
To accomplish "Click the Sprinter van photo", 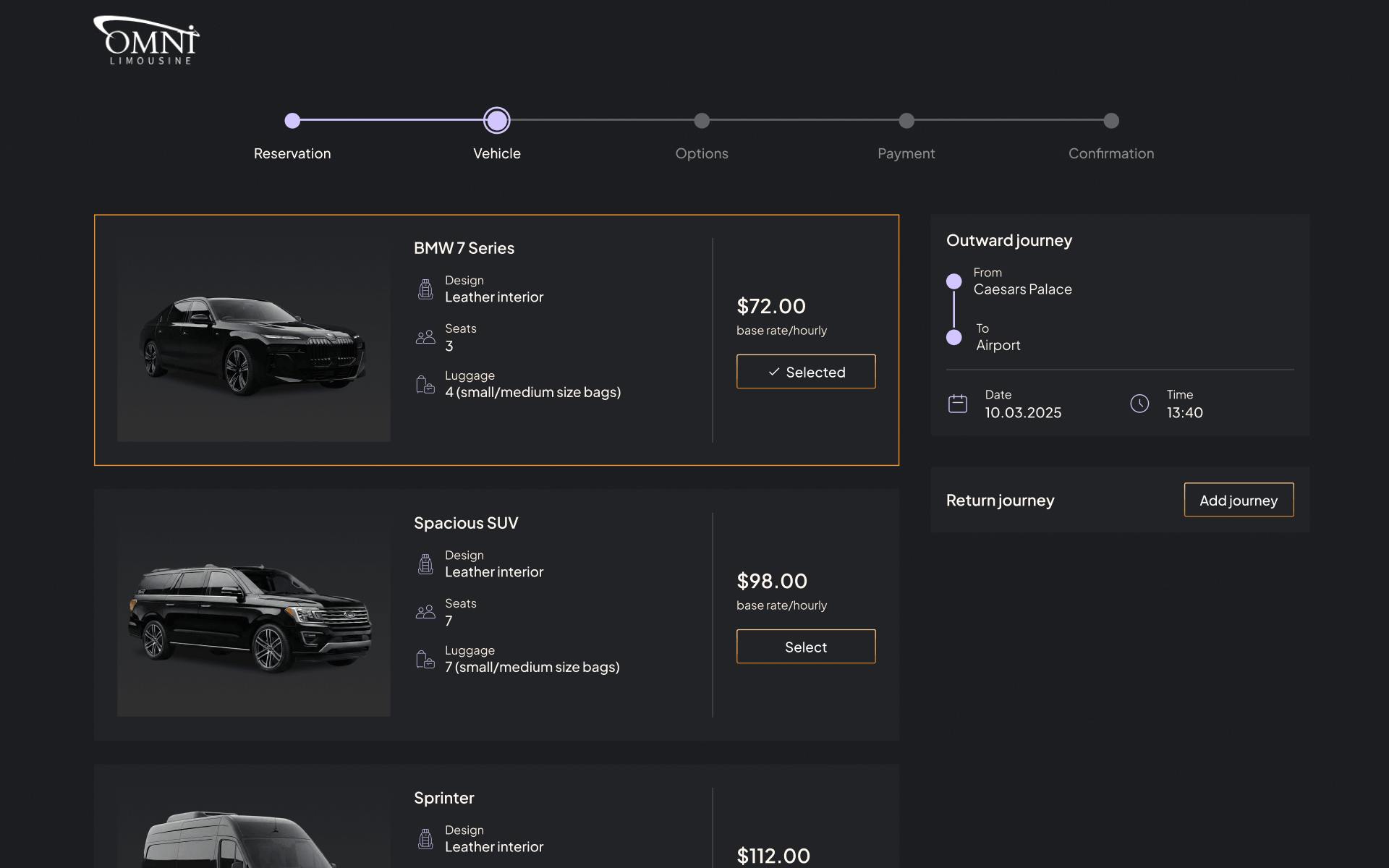I will pyautogui.click(x=254, y=828).
